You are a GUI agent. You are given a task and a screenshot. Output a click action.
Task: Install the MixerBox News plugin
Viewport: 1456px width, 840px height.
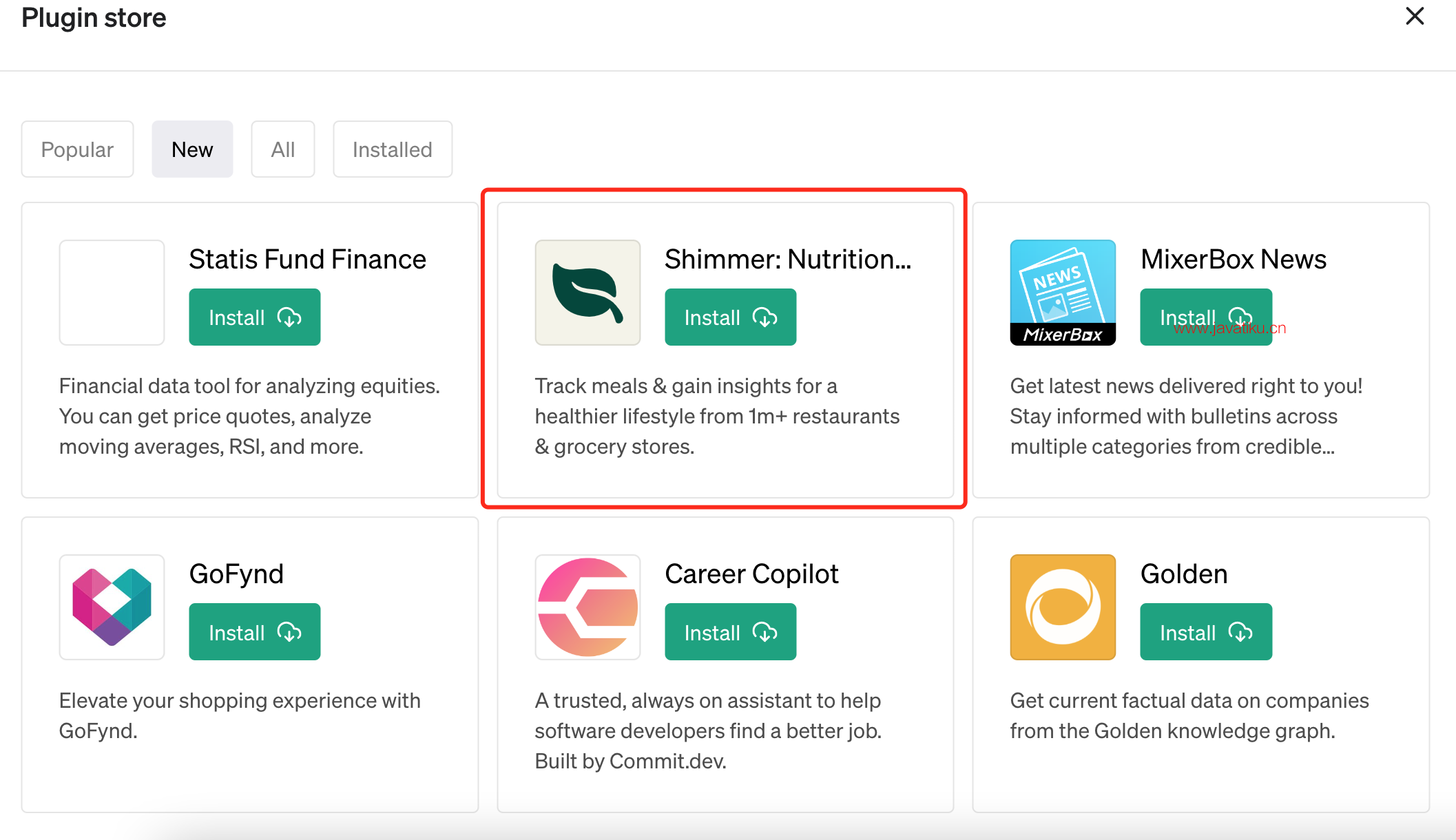point(1205,317)
